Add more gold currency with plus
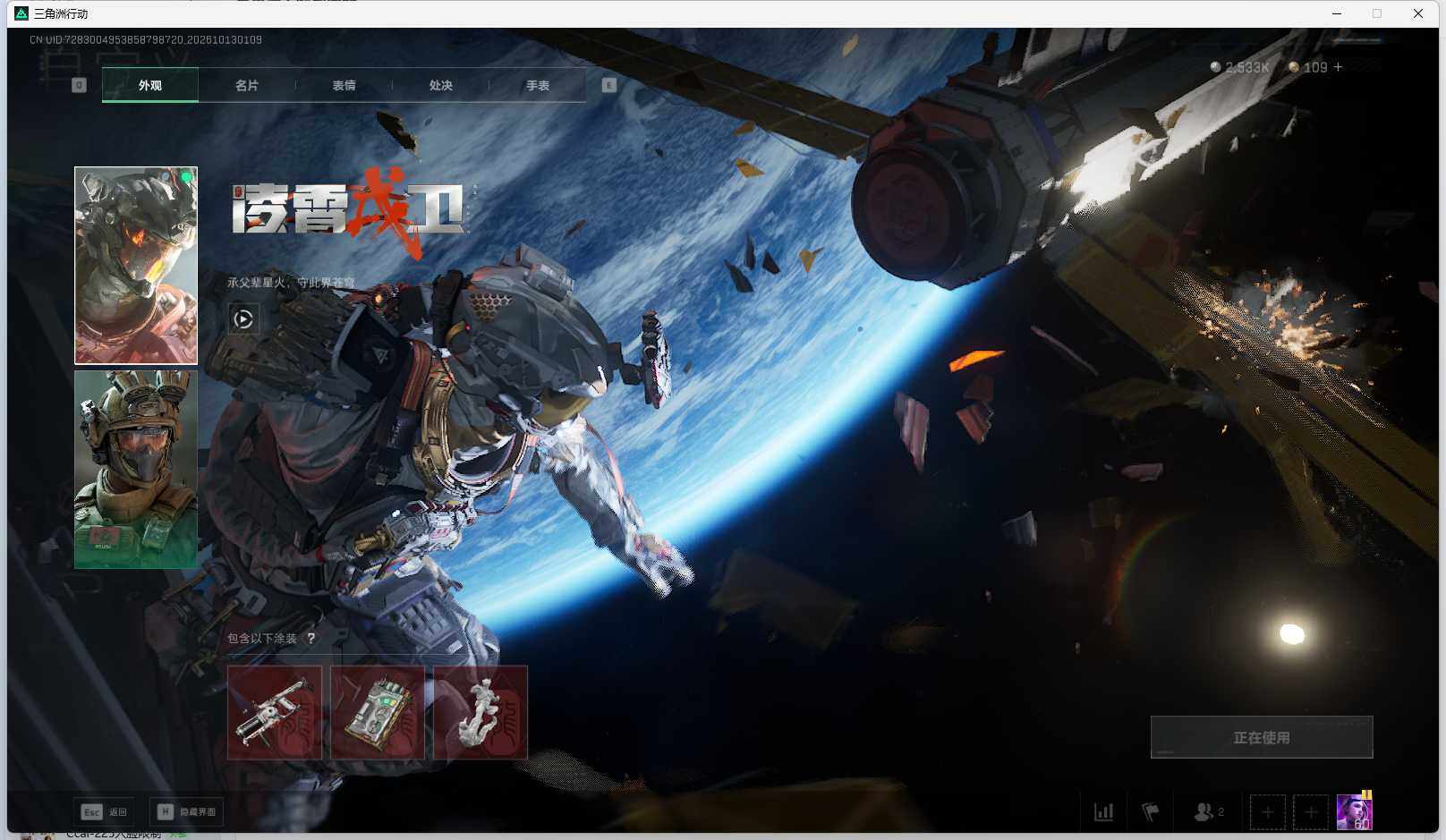The image size is (1446, 840). (1338, 67)
